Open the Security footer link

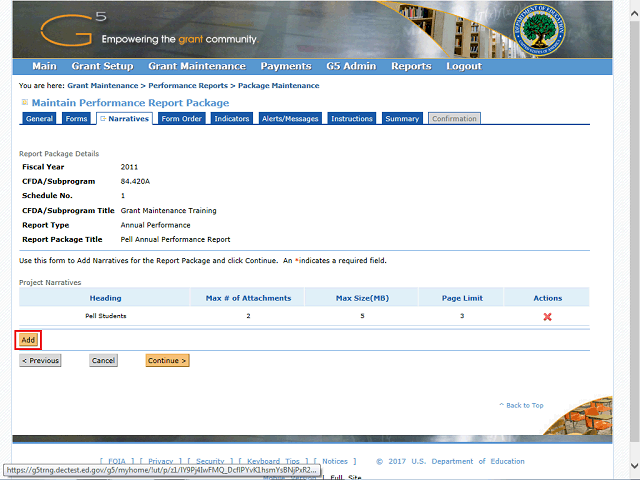click(210, 461)
